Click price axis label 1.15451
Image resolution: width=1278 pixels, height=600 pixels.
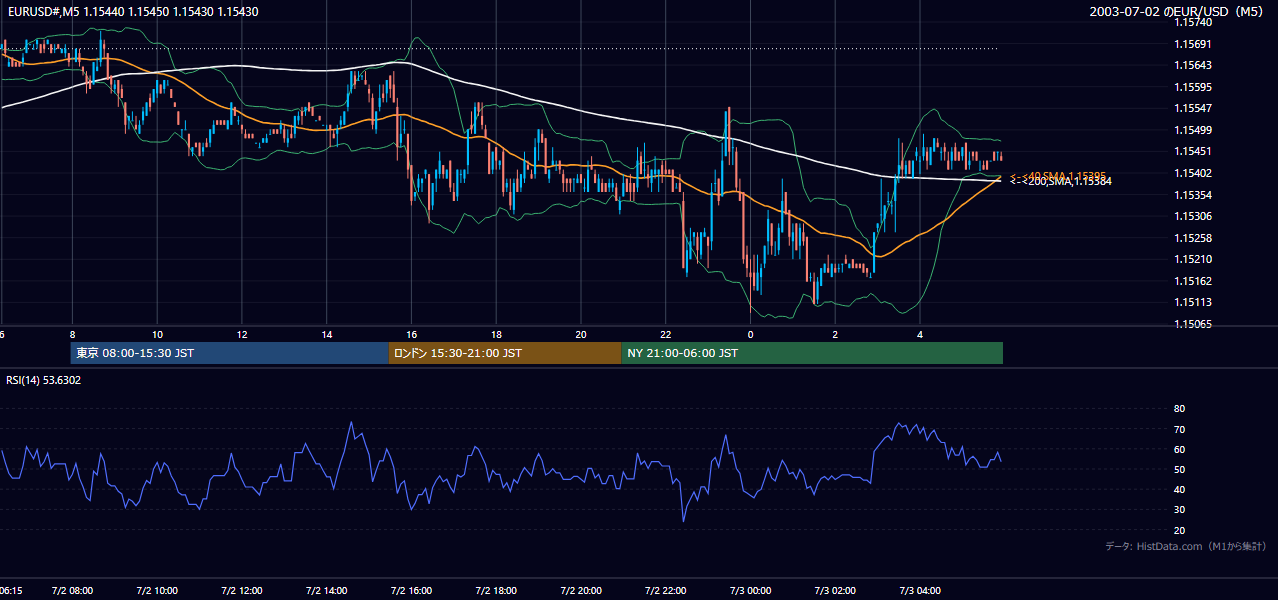(x=1193, y=152)
